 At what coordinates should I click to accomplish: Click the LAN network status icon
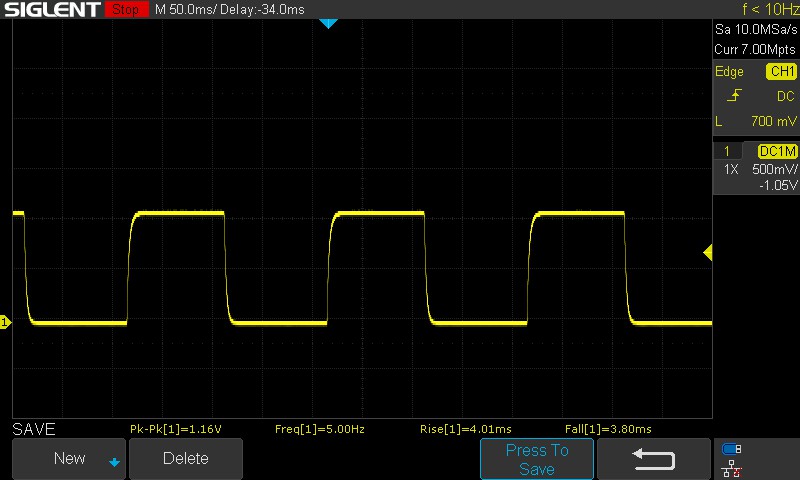pos(732,469)
